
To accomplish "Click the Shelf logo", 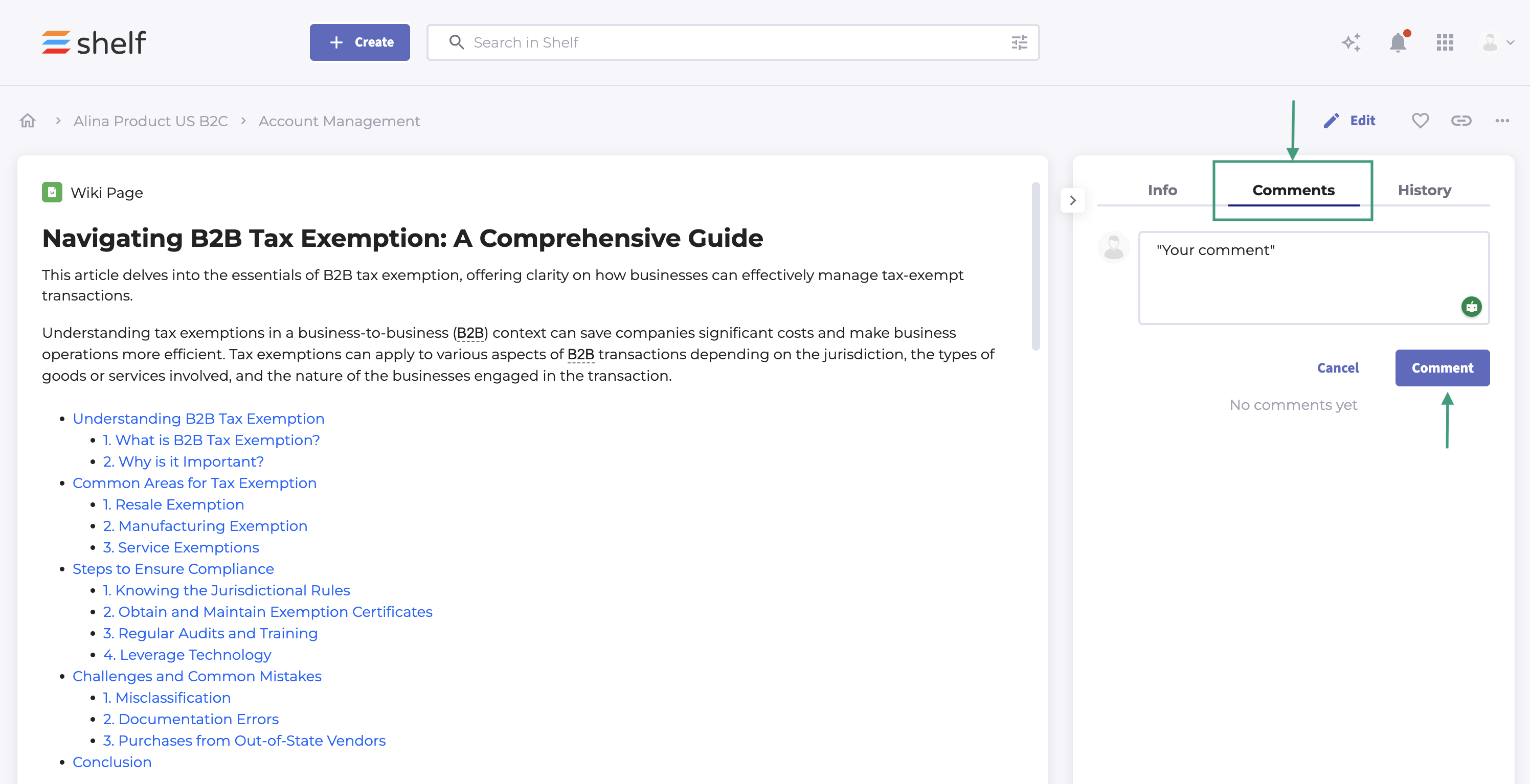I will pyautogui.click(x=93, y=42).
